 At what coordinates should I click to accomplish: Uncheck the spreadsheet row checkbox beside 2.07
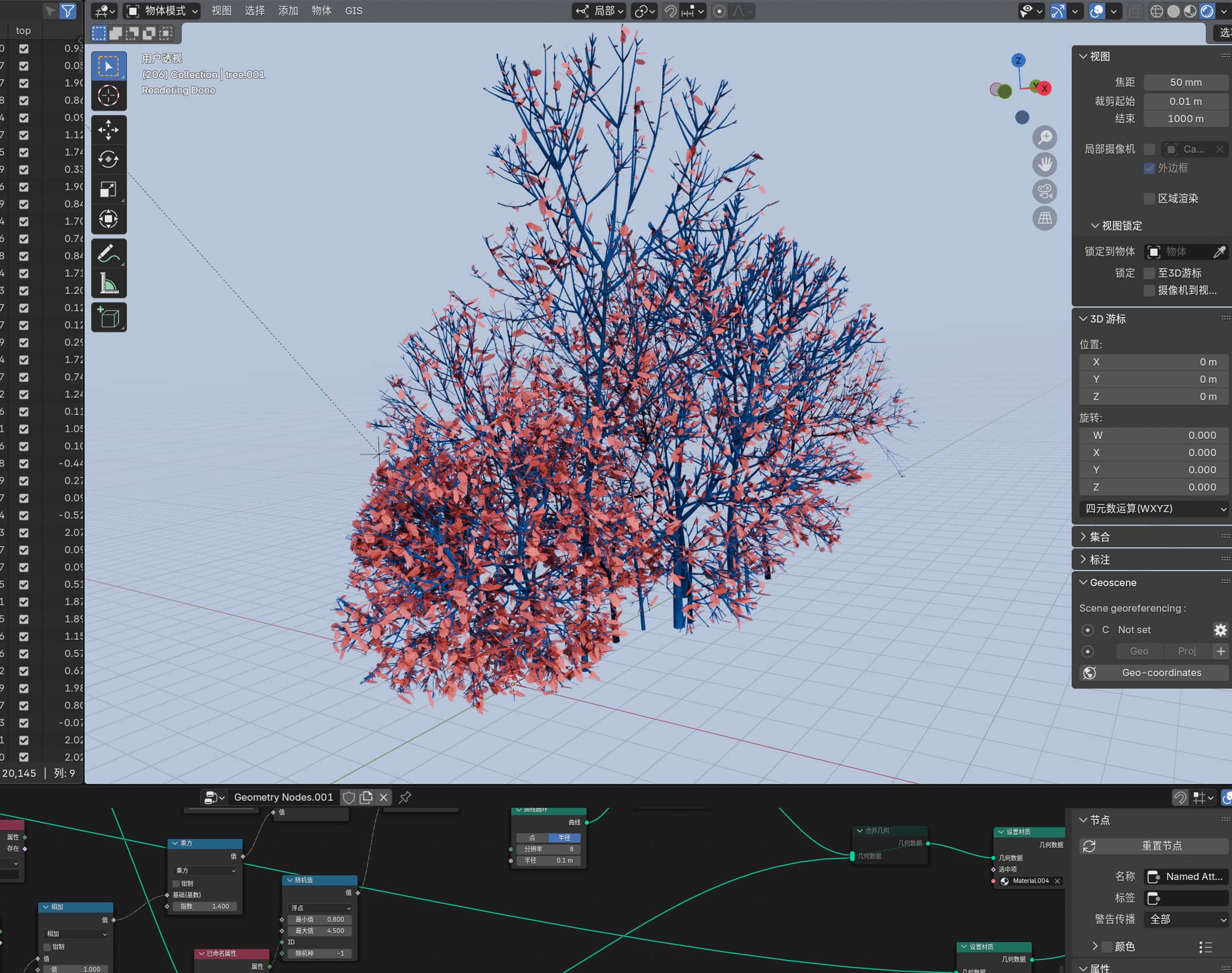(x=24, y=532)
